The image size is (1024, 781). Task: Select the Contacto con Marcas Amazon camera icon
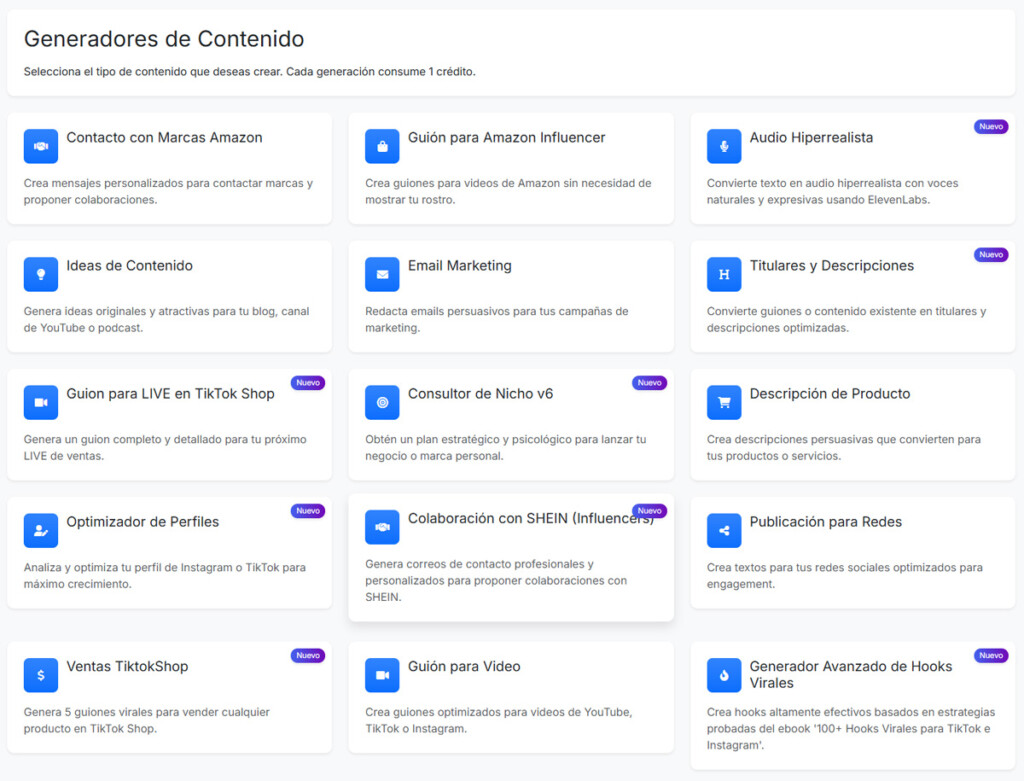click(40, 146)
